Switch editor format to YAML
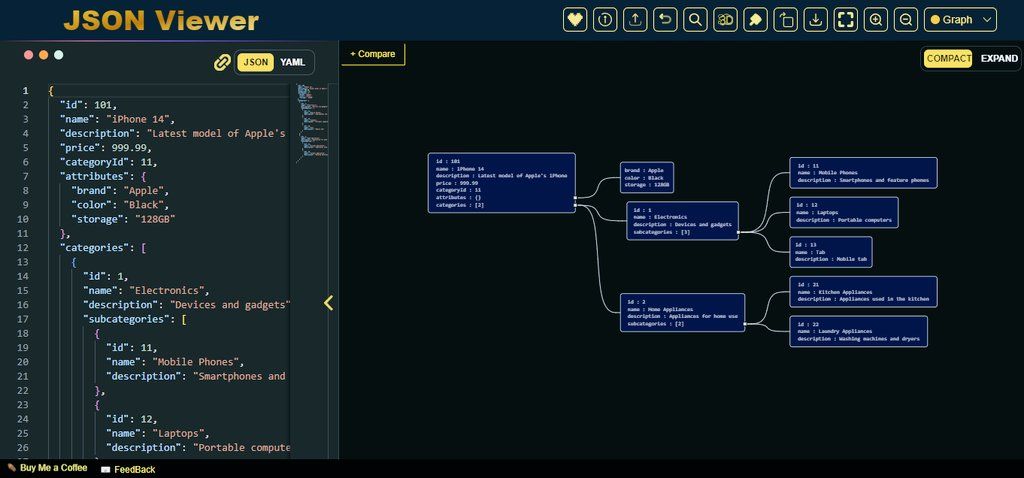Screen dimensions: 1024x478 click(x=293, y=63)
